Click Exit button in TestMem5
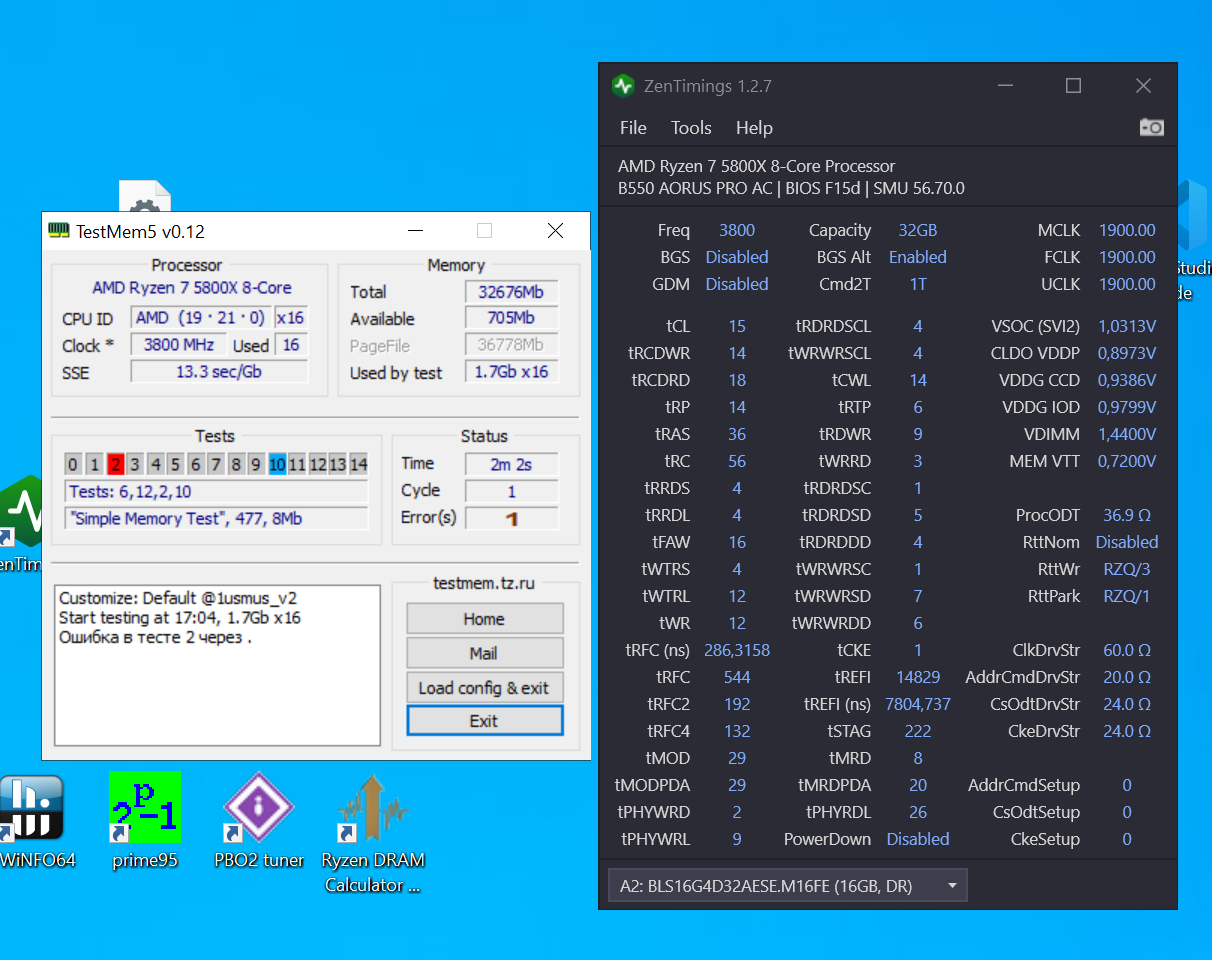Screen dimensions: 1212x960 484,721
